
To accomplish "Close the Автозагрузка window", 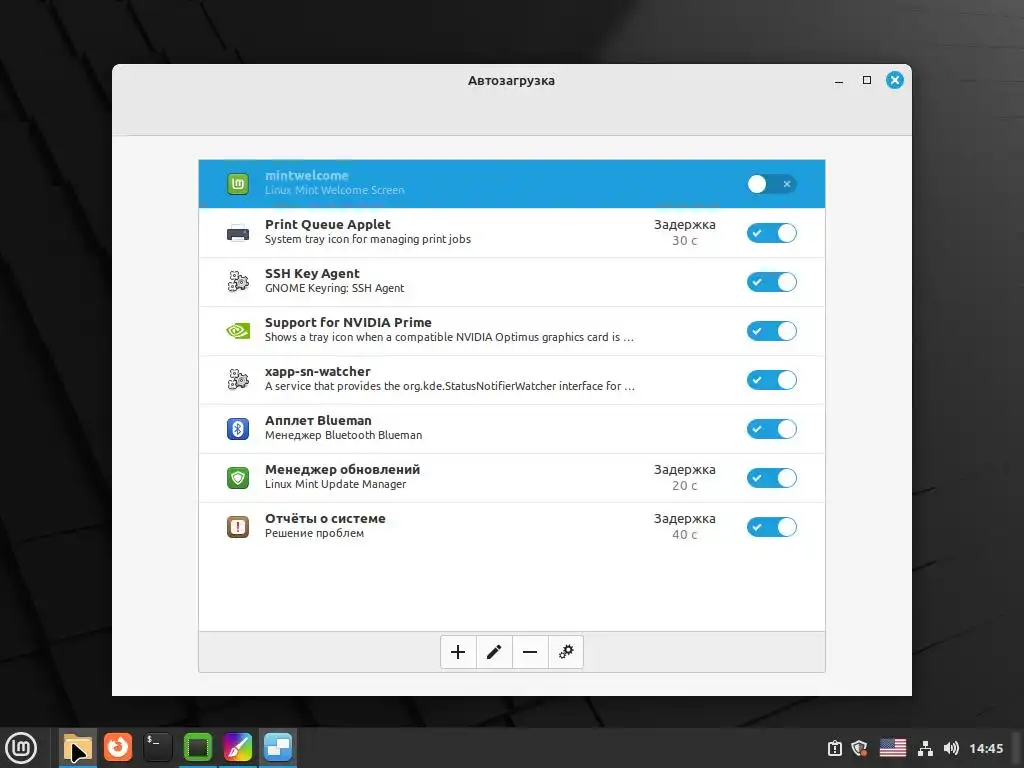I will click(x=895, y=80).
